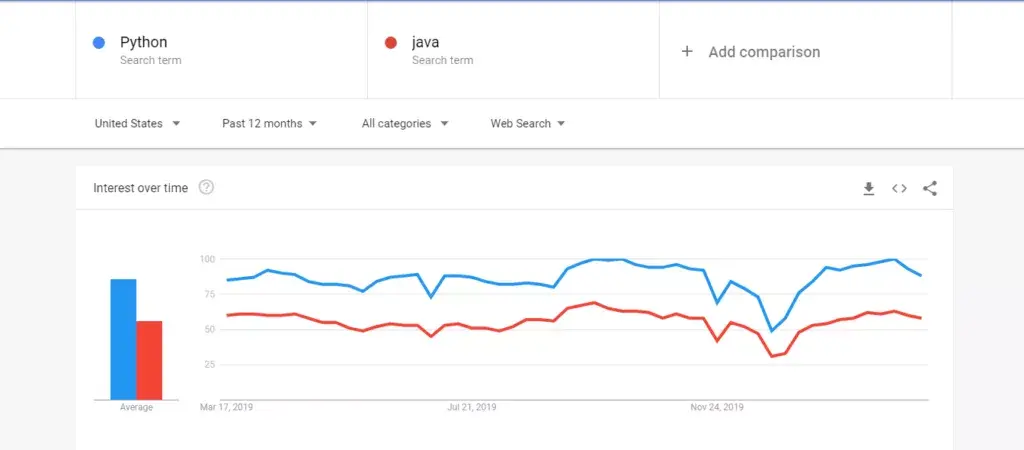Click the red java average bar
Image resolution: width=1024 pixels, height=450 pixels.
(x=149, y=360)
